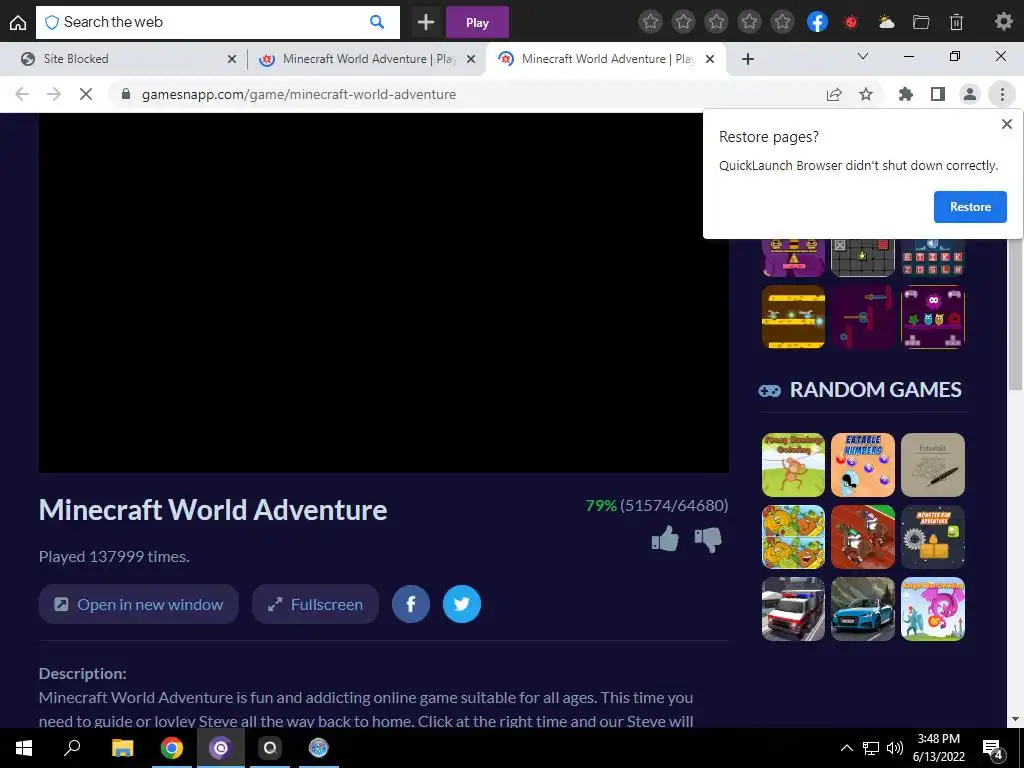
Task: Close the middle Minecraft World Adventure tab
Action: (x=471, y=59)
